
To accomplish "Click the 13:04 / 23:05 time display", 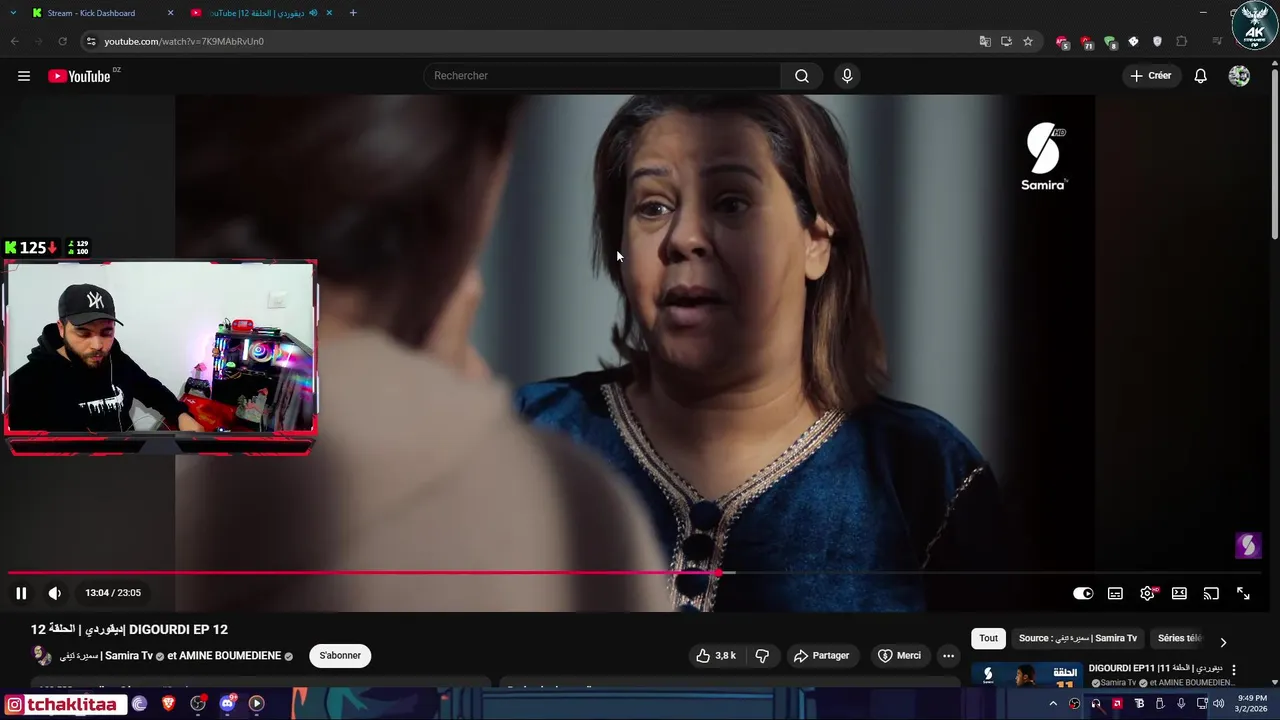I will [113, 593].
